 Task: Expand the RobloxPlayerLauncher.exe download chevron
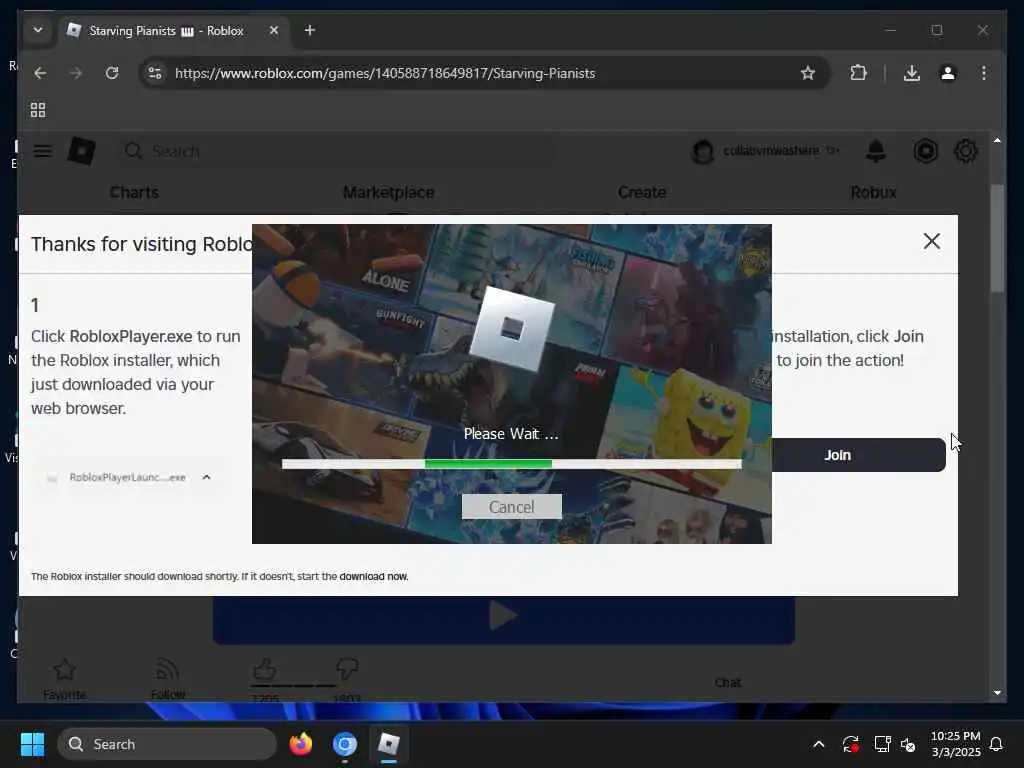[x=206, y=477]
